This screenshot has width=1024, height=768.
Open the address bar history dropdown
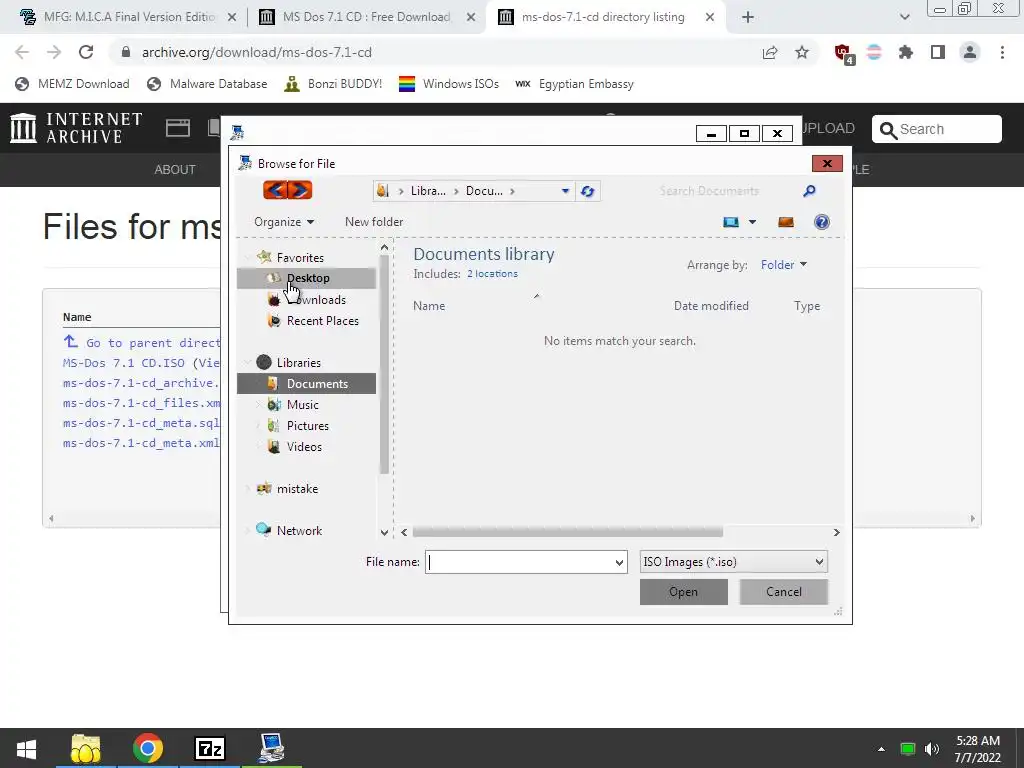[565, 191]
